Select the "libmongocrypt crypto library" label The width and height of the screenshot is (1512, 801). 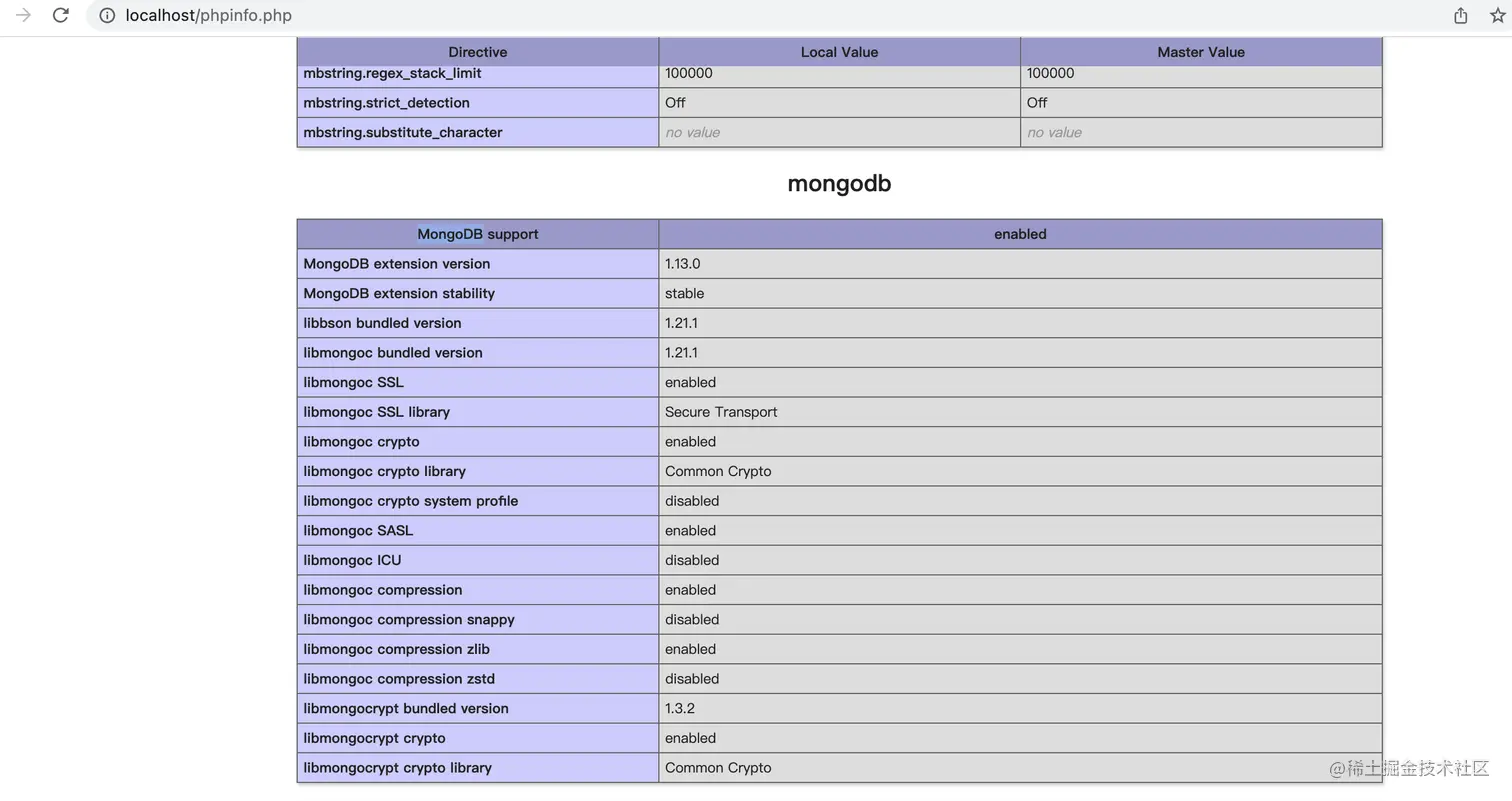coord(398,768)
